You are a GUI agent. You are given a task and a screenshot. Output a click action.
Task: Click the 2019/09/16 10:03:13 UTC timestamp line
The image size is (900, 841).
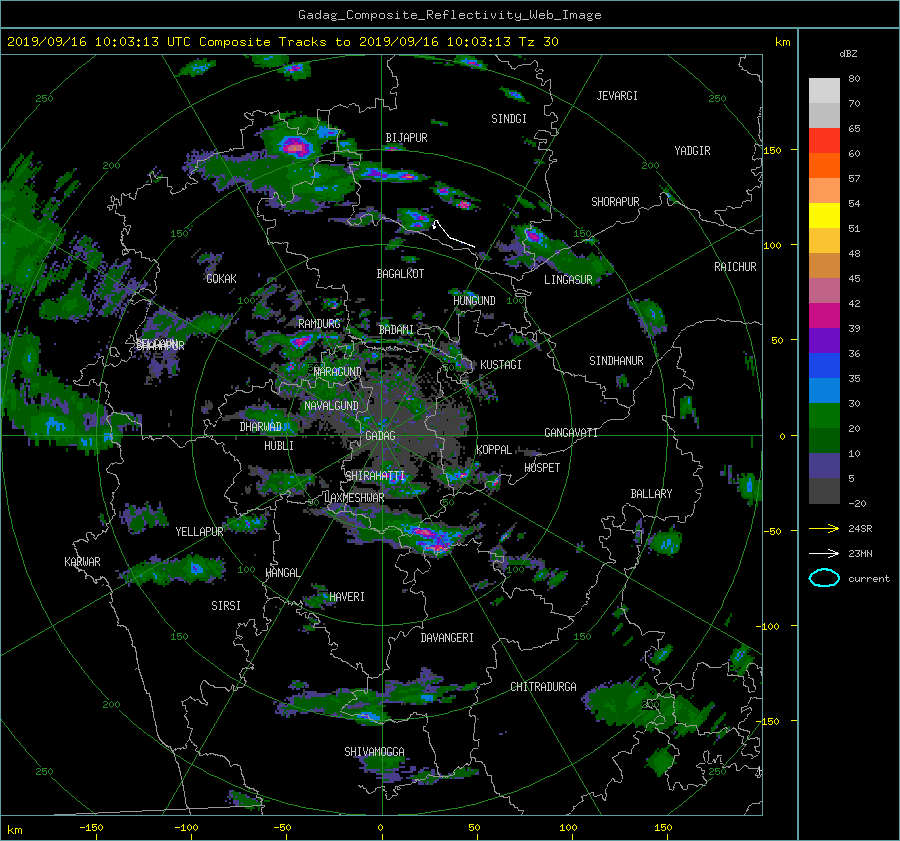[x=282, y=42]
